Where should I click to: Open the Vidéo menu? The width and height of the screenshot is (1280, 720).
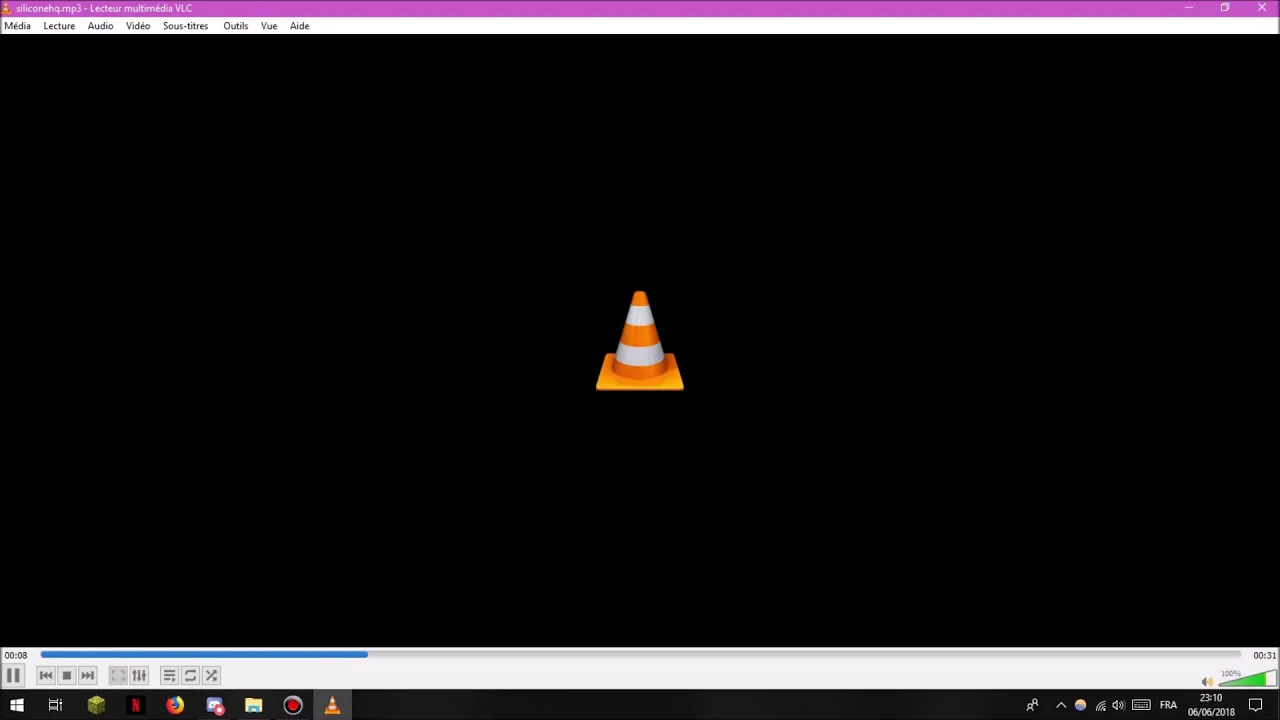click(138, 26)
